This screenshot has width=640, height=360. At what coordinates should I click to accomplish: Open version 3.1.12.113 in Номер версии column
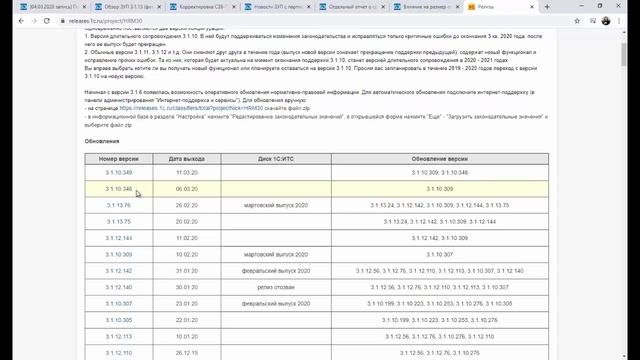pyautogui.click(x=119, y=336)
